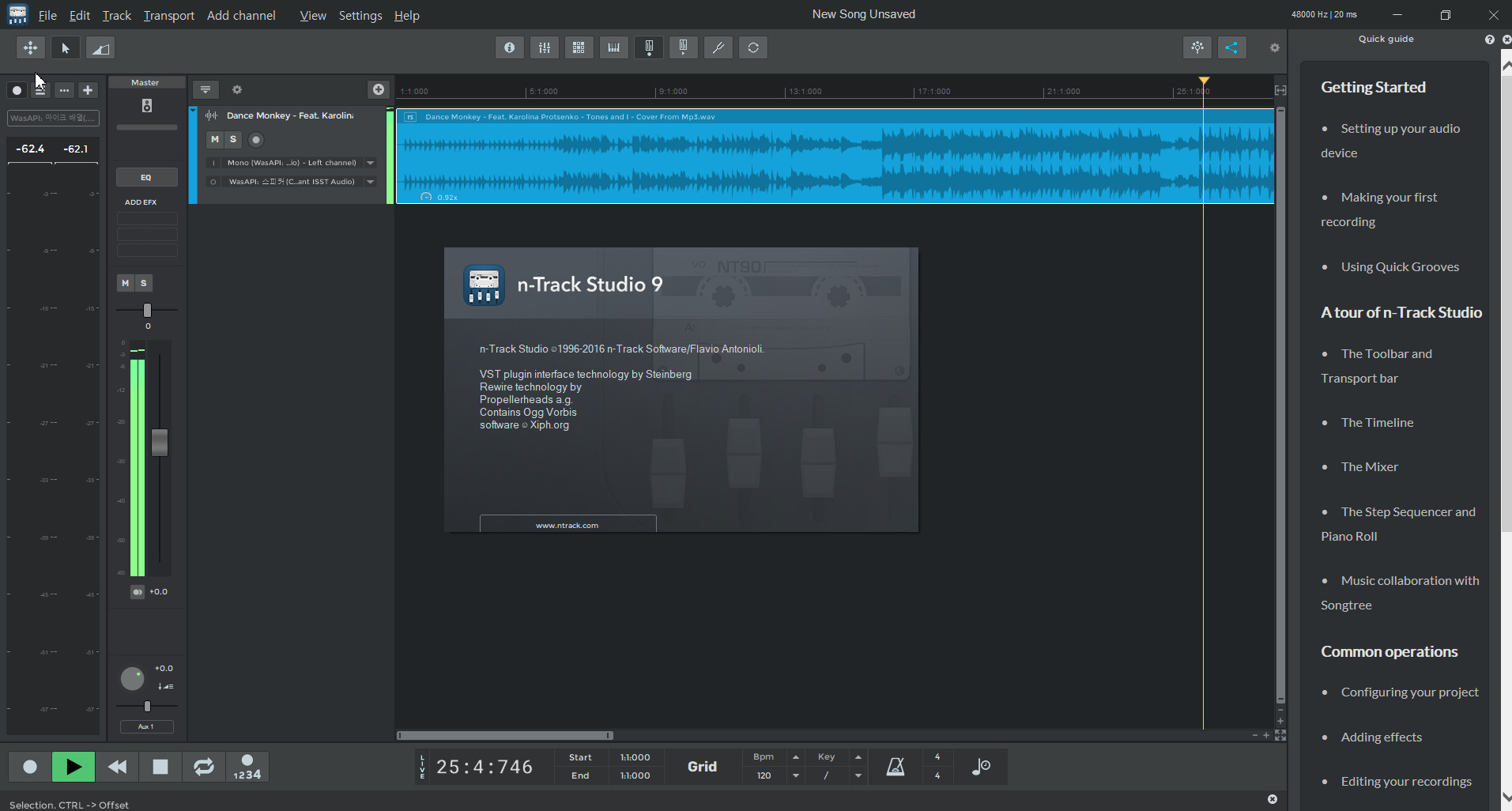Click the waveform icon beside Dance Monkey track name

click(x=212, y=115)
